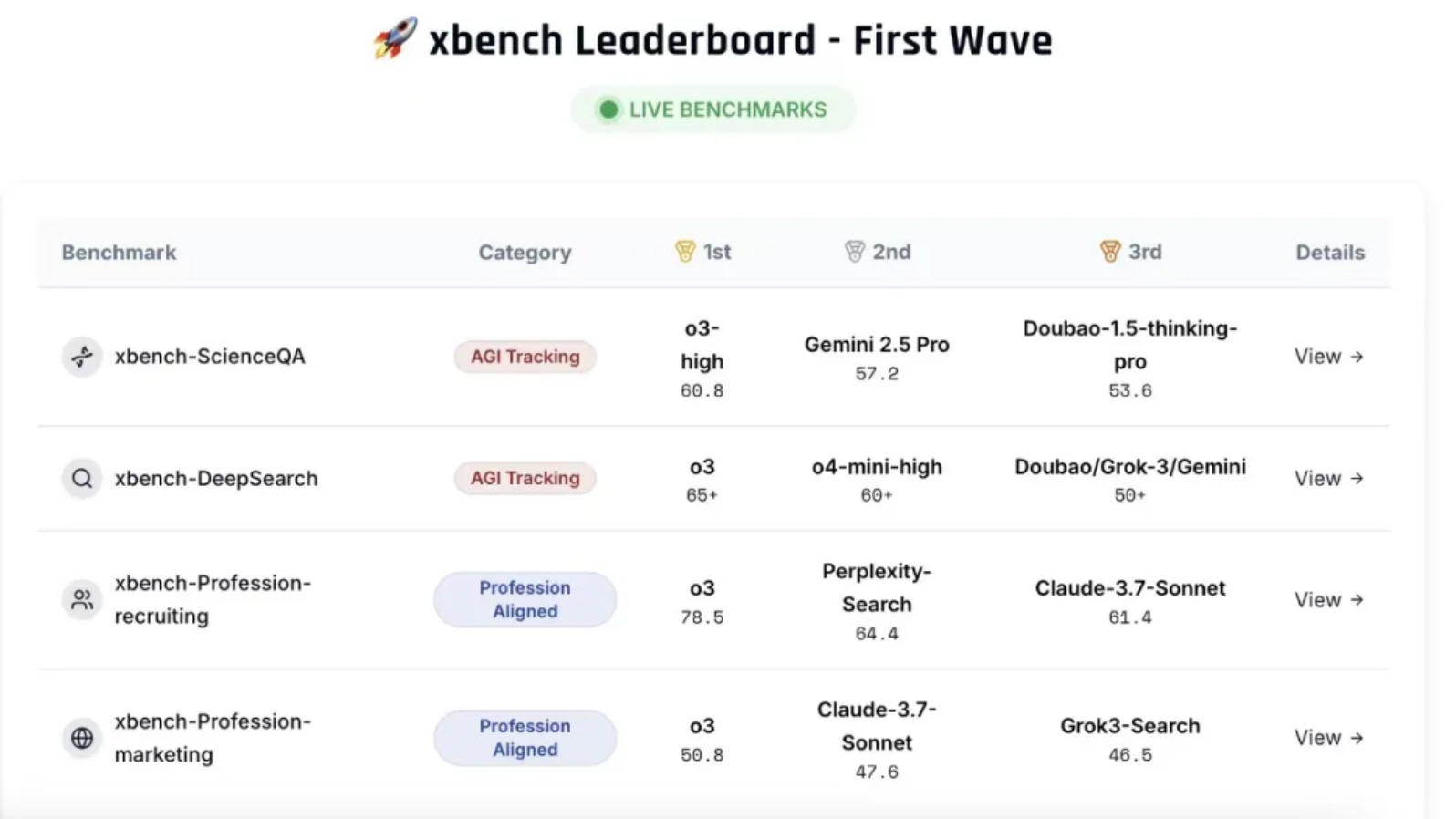
Task: Click the Benchmark column header
Action: 119,253
